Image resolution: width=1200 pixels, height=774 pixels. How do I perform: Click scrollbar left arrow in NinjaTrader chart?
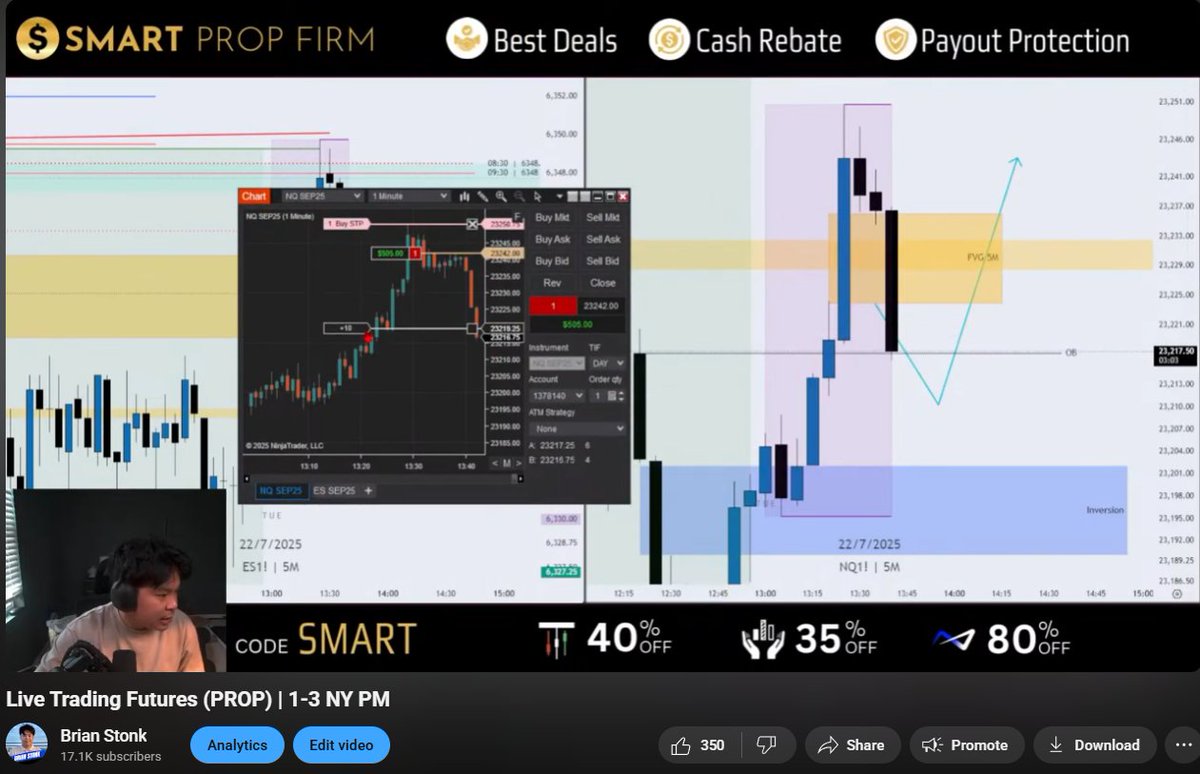pyautogui.click(x=246, y=479)
